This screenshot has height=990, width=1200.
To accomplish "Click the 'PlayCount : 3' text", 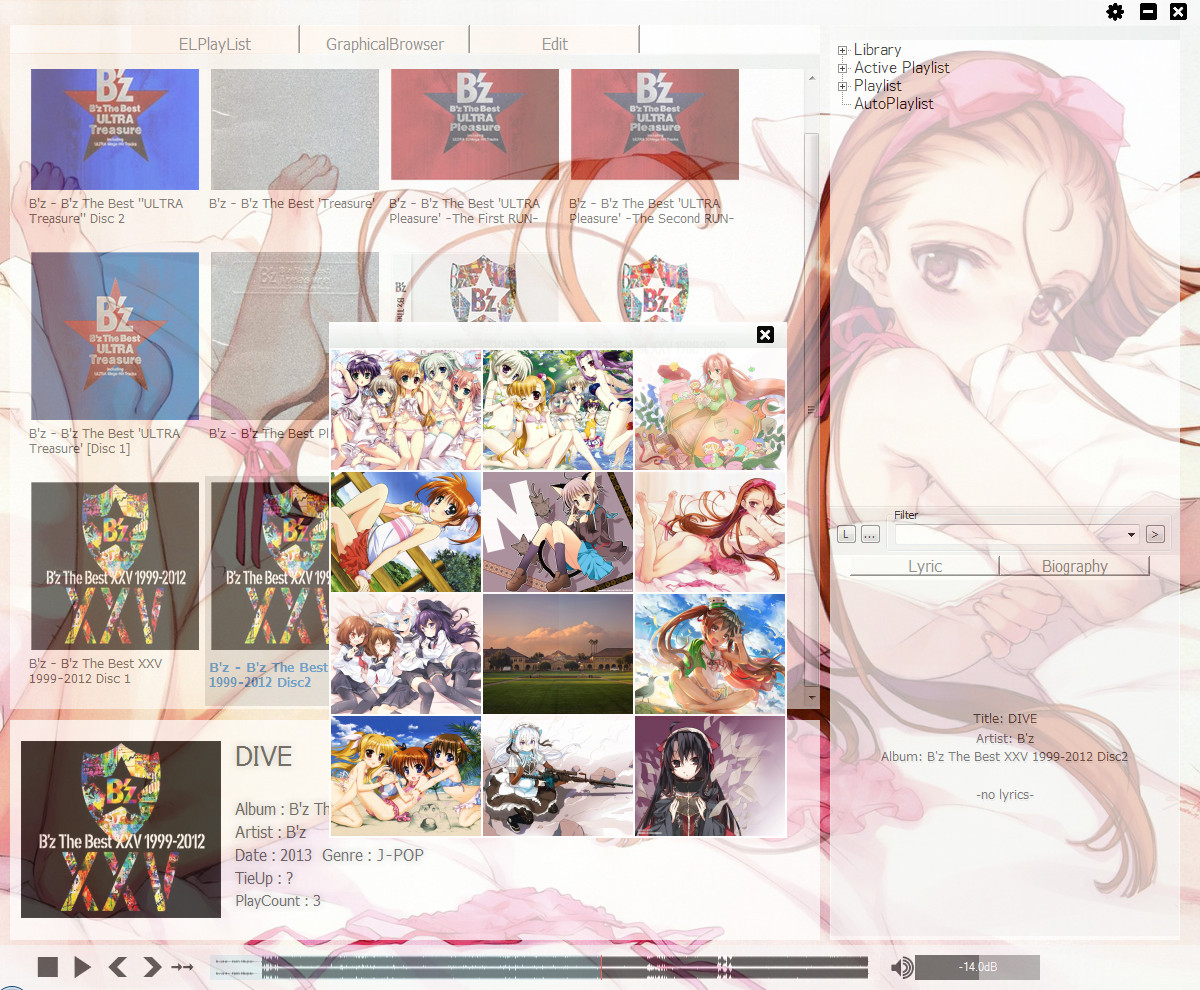I will pos(278,901).
